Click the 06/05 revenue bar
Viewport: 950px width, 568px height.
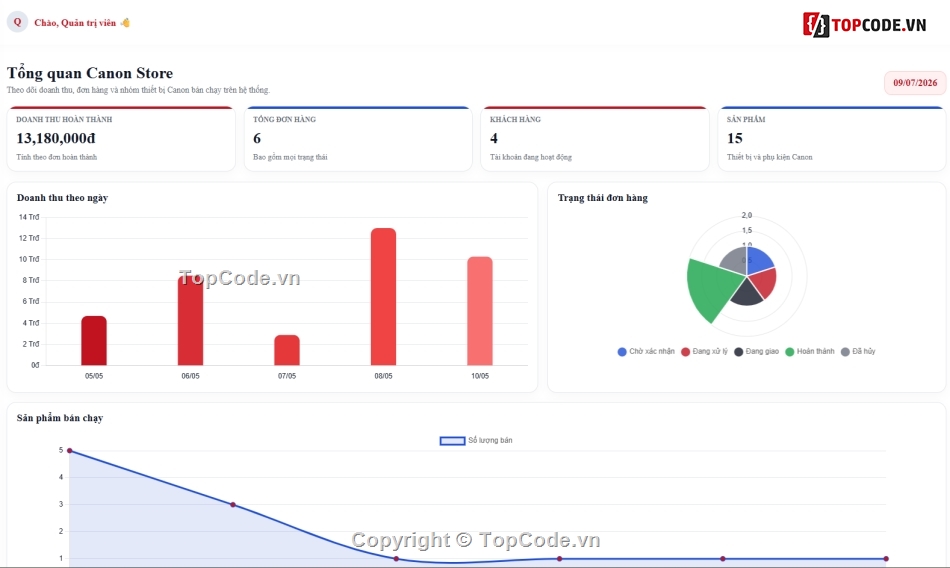pos(190,320)
